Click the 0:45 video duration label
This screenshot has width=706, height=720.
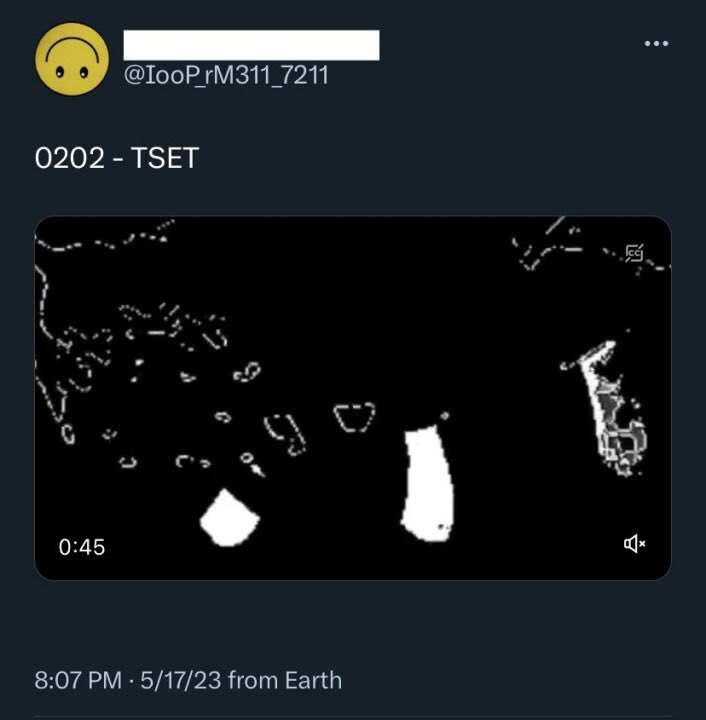pos(82,547)
